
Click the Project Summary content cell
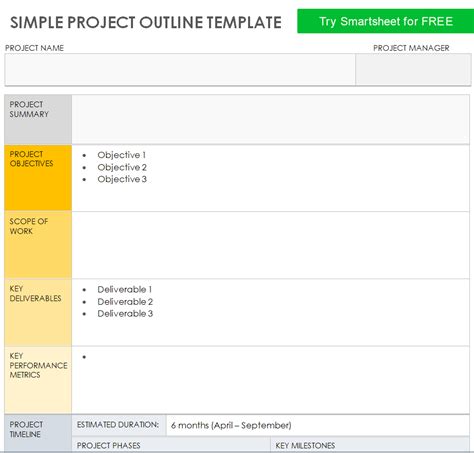tap(270, 119)
